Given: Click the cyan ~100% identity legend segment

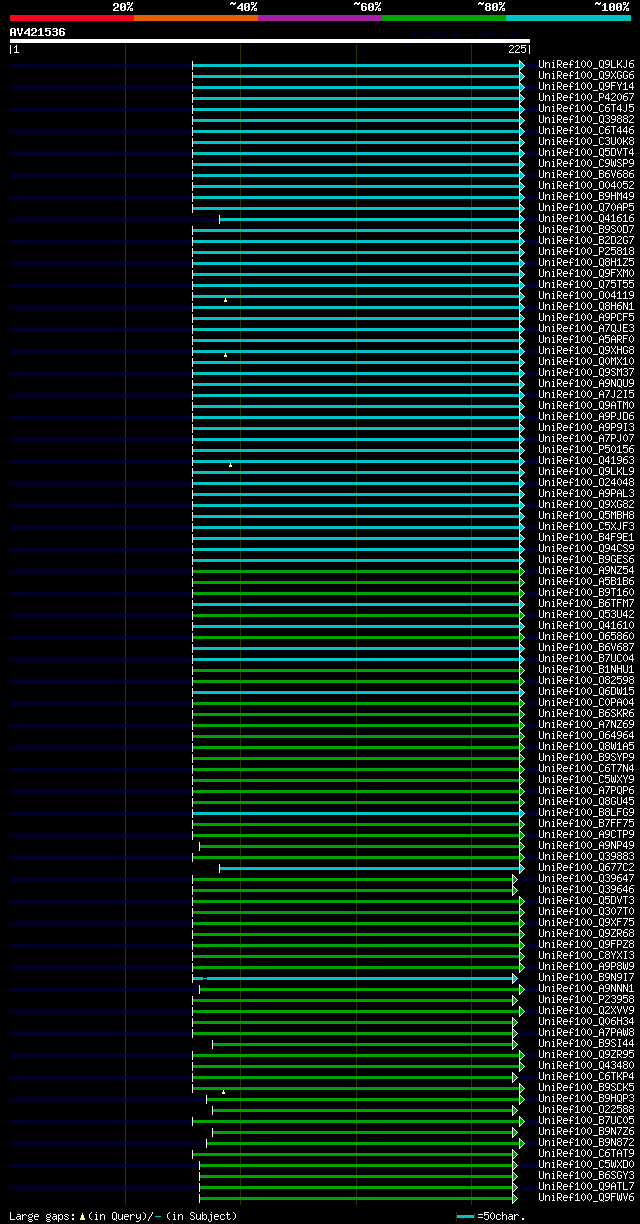Looking at the screenshot, I should pyautogui.click(x=568, y=18).
